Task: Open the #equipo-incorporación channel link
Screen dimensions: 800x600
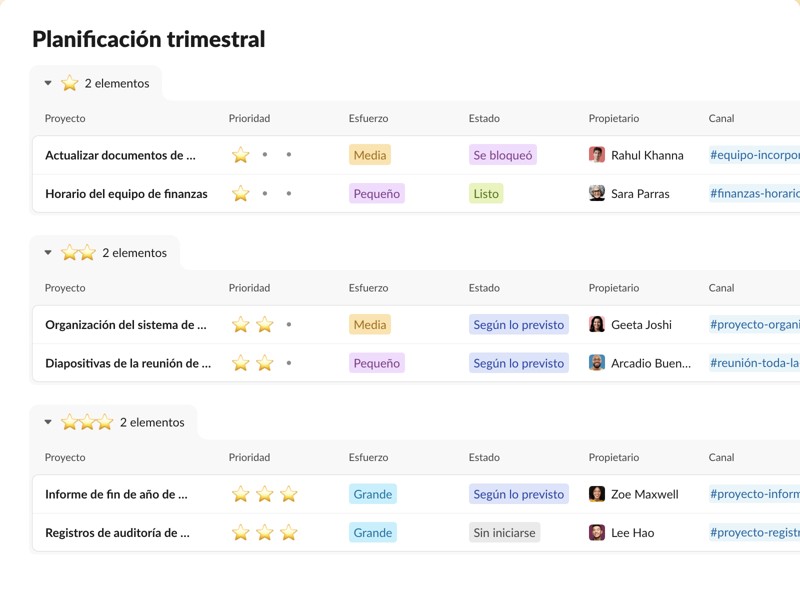Action: click(755, 155)
